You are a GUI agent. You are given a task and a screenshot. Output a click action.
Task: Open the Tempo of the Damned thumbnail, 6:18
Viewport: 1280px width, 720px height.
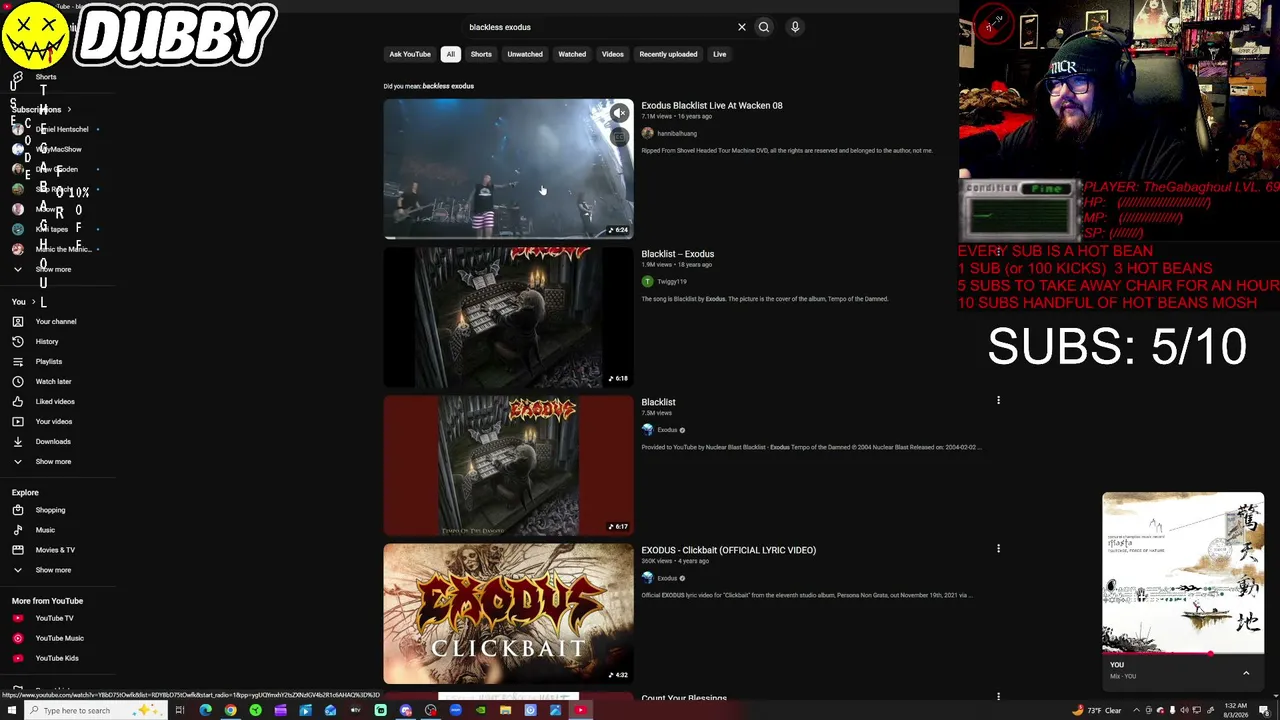[x=508, y=317]
